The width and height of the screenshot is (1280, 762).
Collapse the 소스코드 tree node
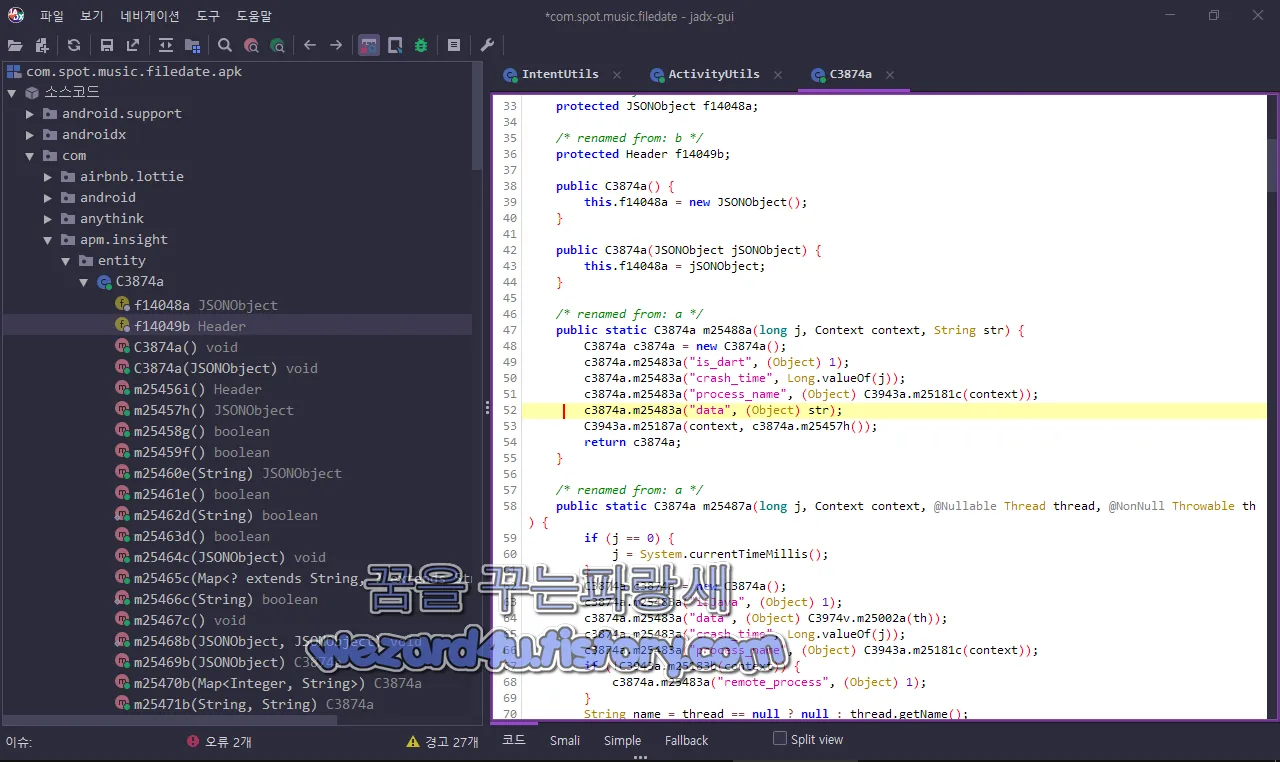pos(12,93)
